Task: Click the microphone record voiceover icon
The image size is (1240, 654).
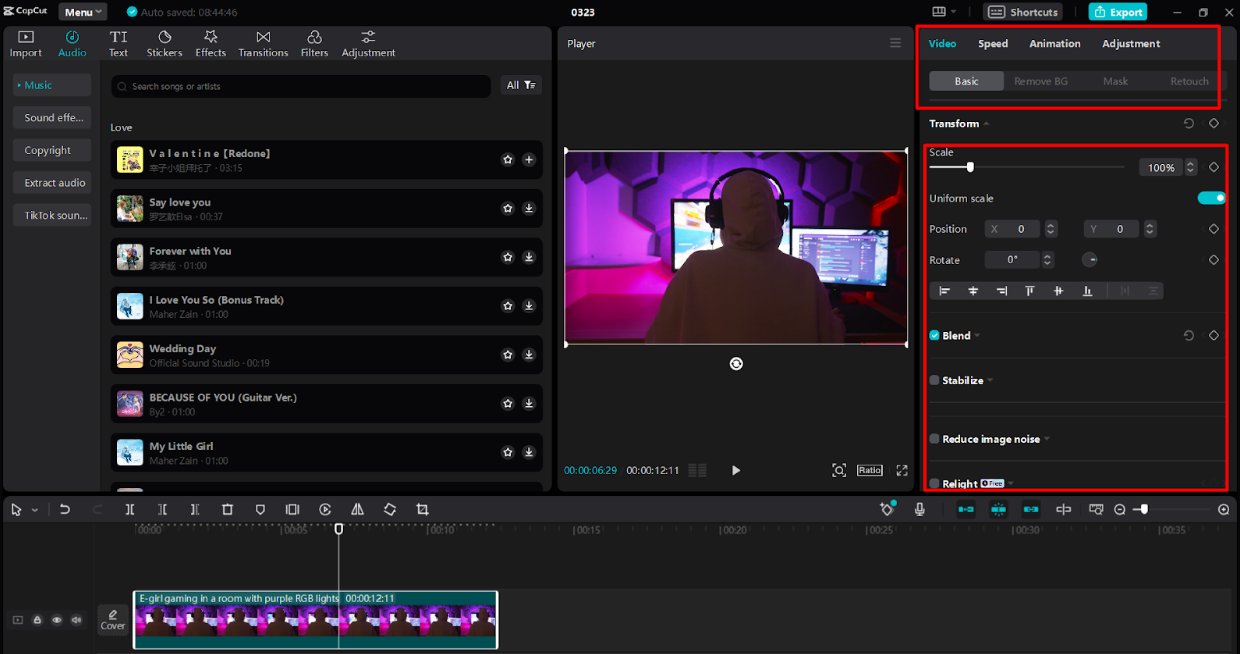Action: pos(919,510)
